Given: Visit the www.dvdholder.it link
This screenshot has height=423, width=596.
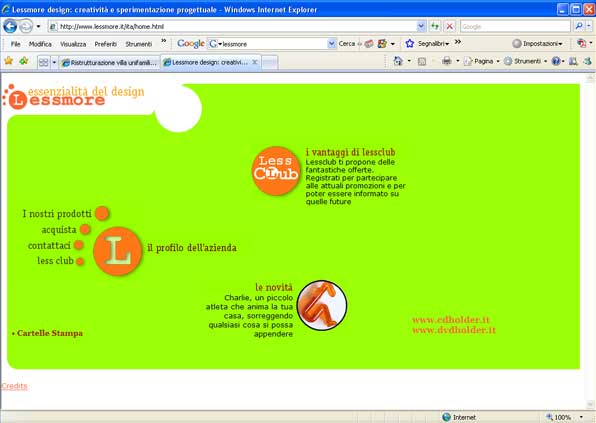Looking at the screenshot, I should pyautogui.click(x=454, y=330).
